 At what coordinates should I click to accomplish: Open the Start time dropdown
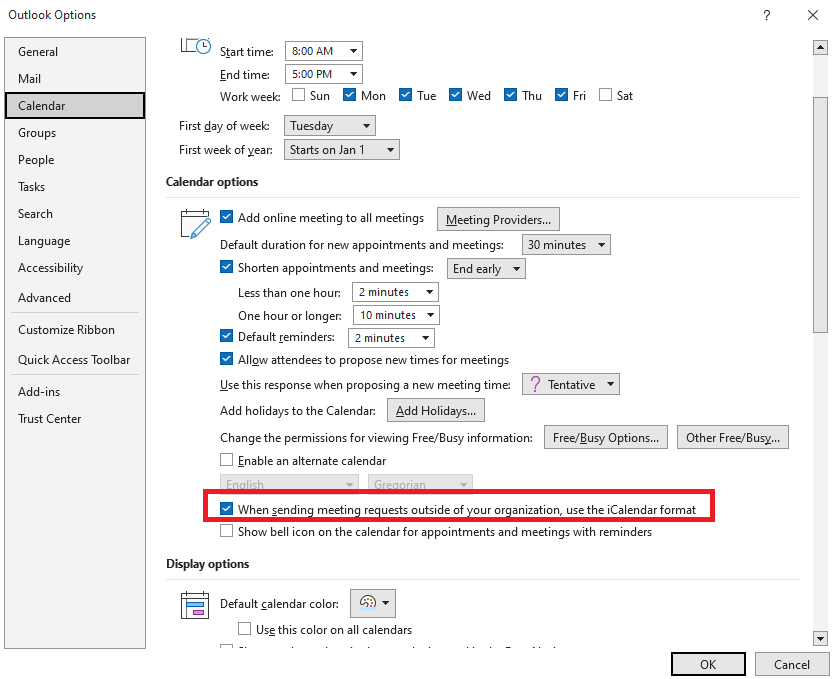tap(323, 51)
